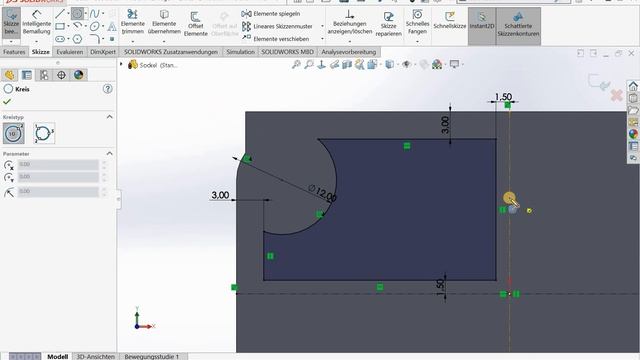Open FeatureManager tree panel tab
Screen dimensions: 640x360
click(9, 75)
